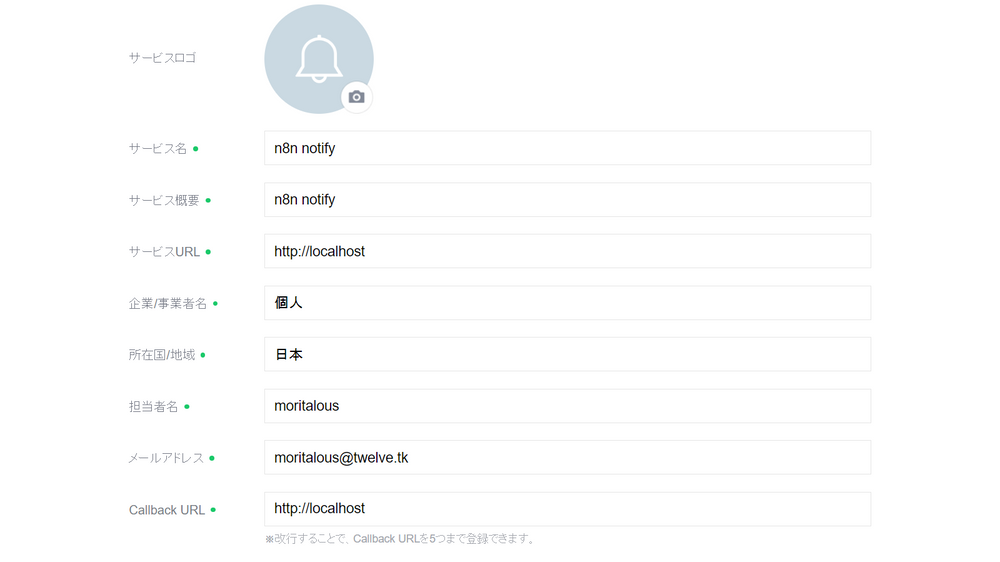
Task: Click the Callback URL hint note below field
Action: pos(401,539)
